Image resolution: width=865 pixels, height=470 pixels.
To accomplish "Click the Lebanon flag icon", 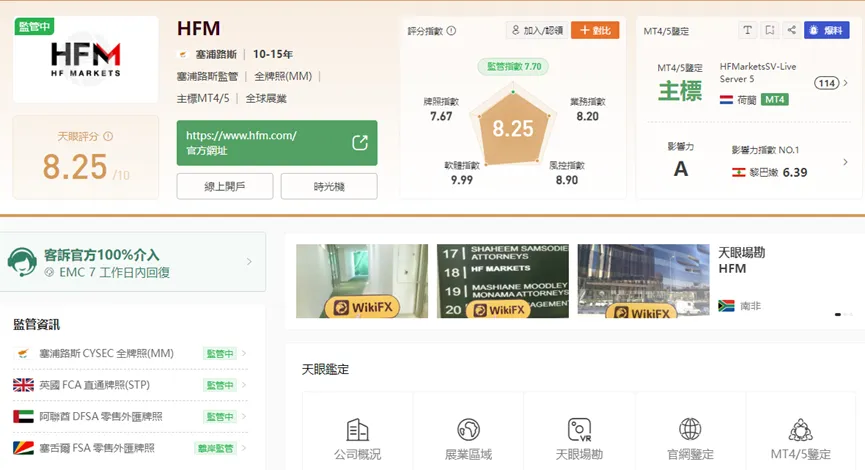I will click(738, 173).
